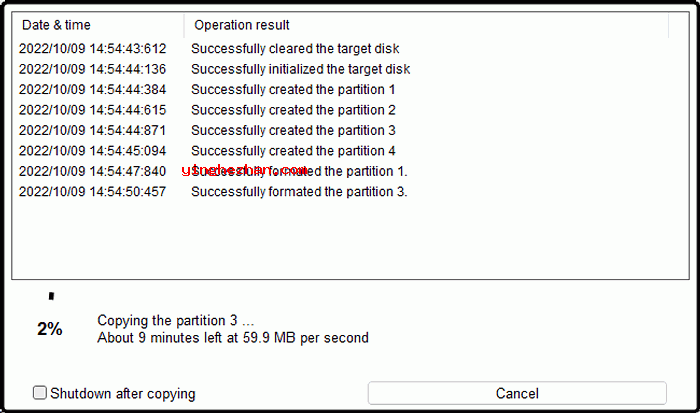
Task: Click the progress bar indicator above 2%
Action: [51, 297]
